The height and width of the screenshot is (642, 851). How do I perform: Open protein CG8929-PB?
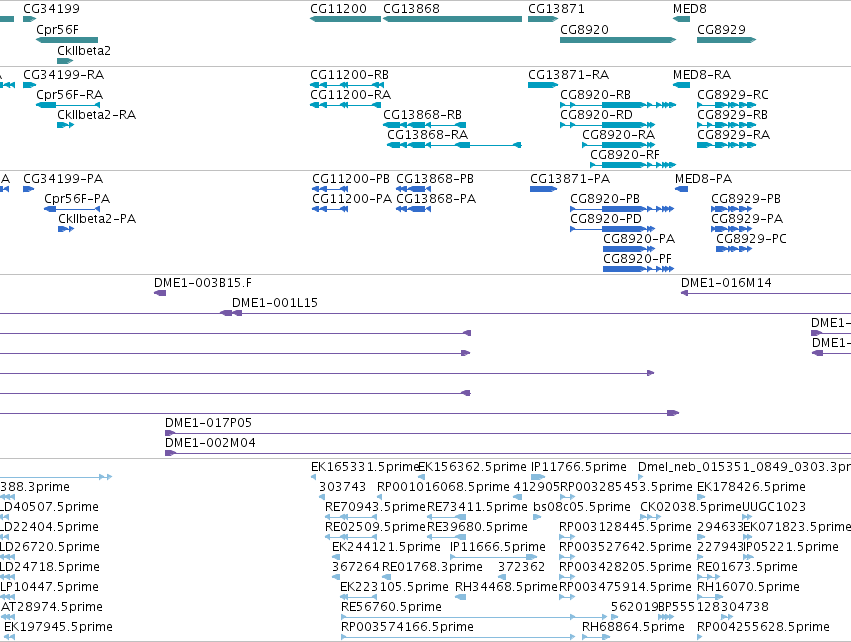click(x=746, y=199)
